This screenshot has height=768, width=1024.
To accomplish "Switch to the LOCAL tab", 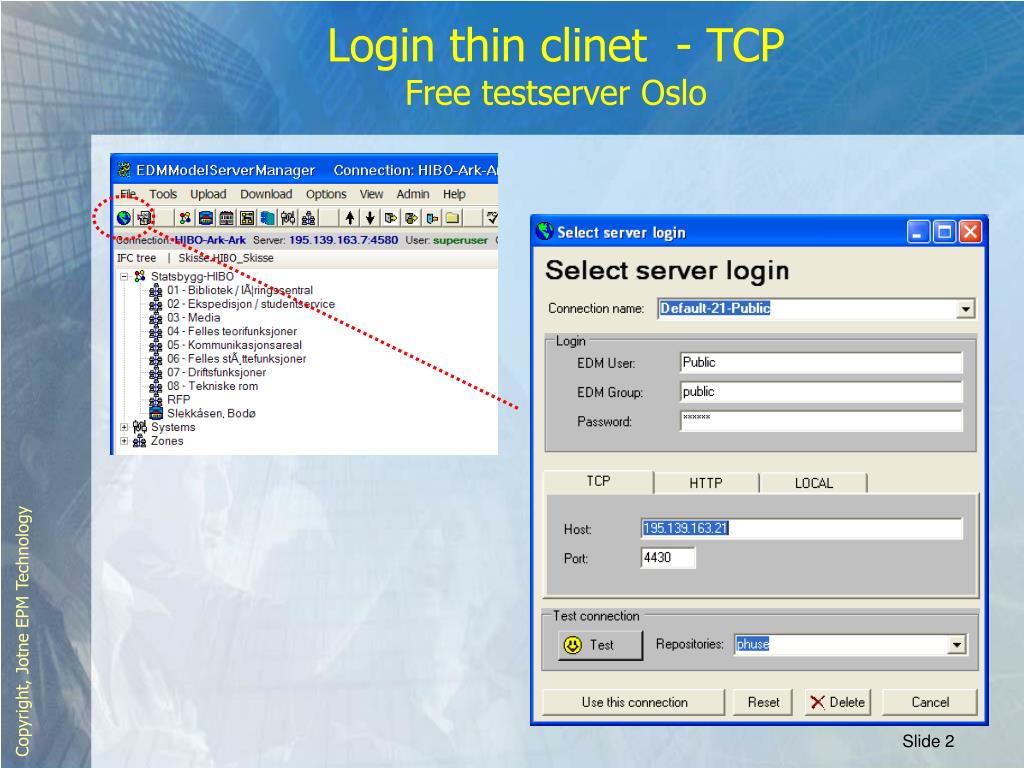I will click(814, 483).
